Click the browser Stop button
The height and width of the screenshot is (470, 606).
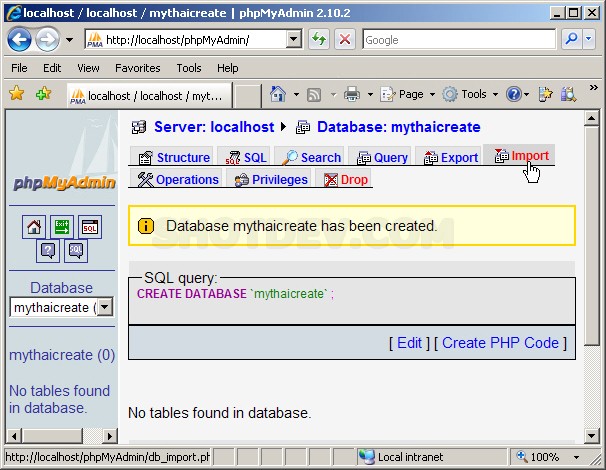(x=344, y=40)
